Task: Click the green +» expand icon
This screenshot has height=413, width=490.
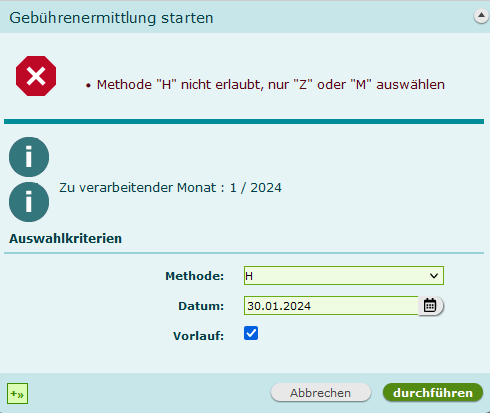Action: [17, 394]
